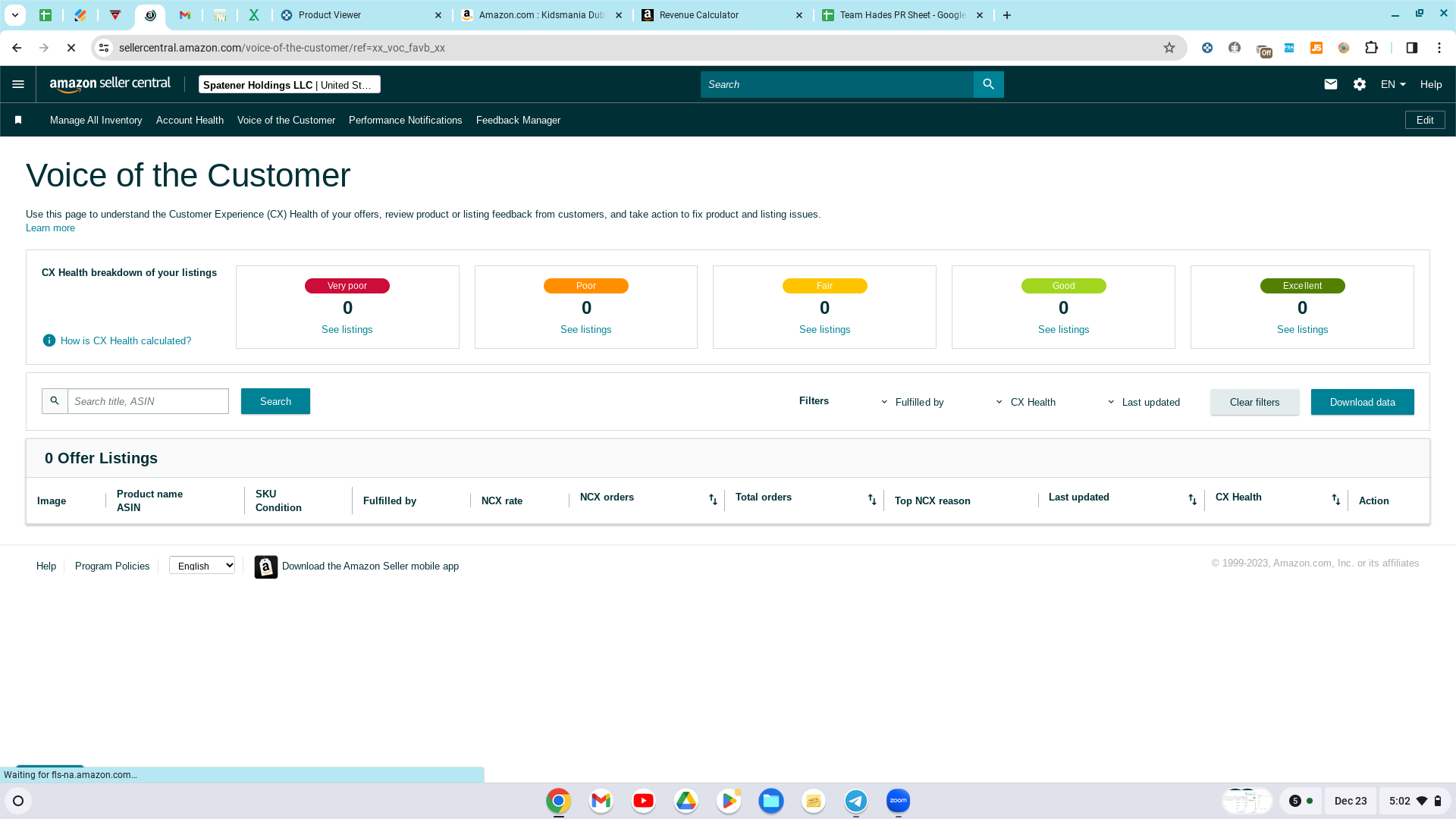Viewport: 1456px width, 819px height.
Task: Click the amazon seller central logo
Action: [x=110, y=84]
